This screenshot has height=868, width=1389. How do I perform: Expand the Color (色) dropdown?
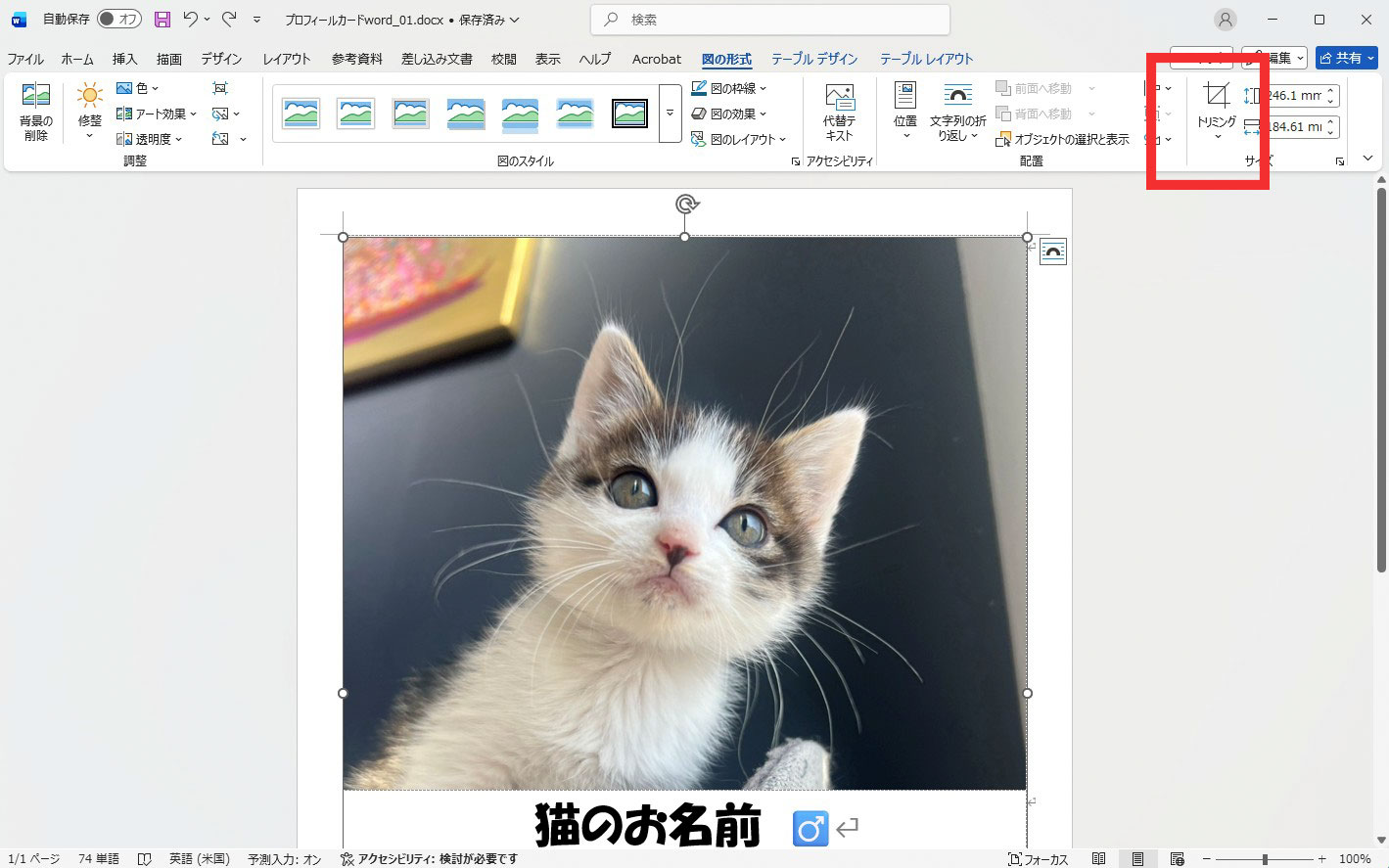138,88
